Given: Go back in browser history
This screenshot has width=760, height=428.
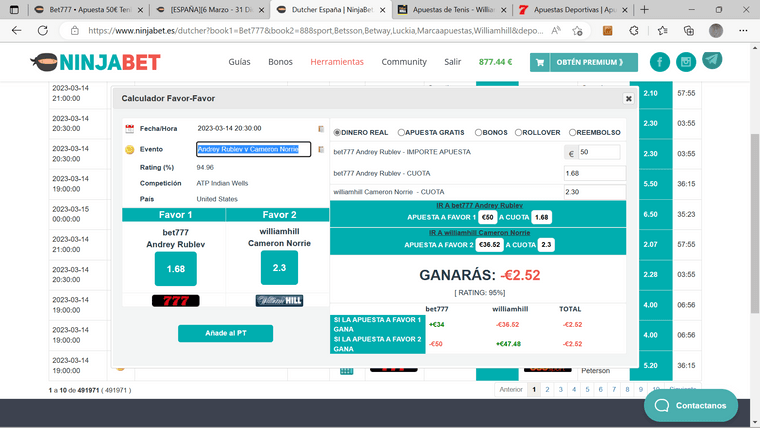Looking at the screenshot, I should [16, 31].
